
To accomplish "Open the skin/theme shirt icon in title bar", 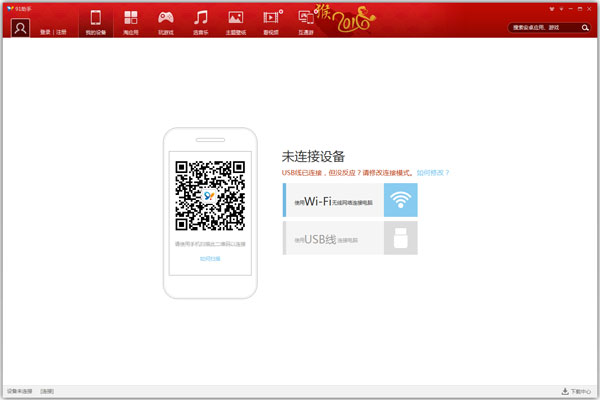I will (x=552, y=9).
